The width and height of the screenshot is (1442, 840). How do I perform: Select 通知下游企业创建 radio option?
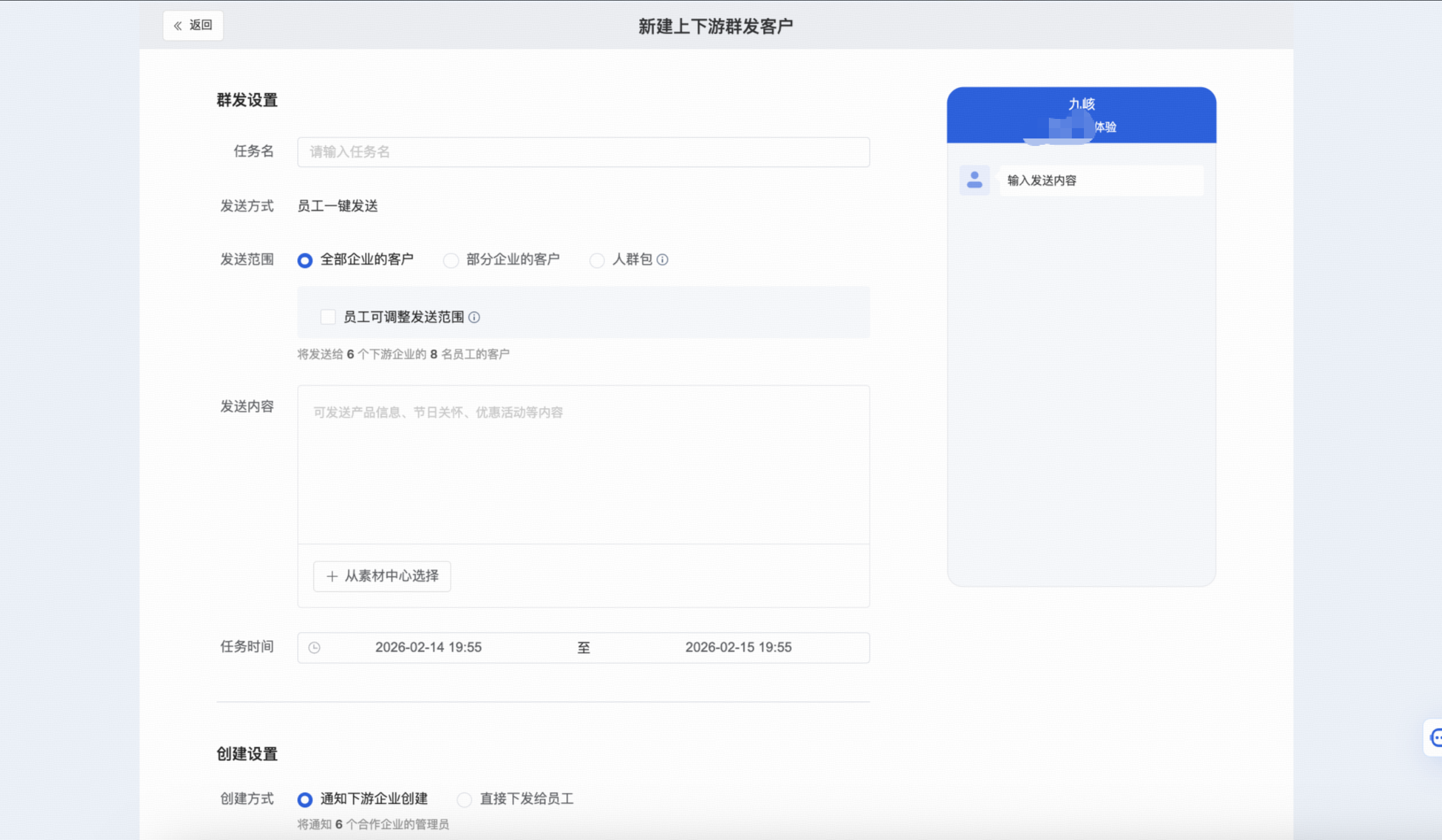coord(305,799)
